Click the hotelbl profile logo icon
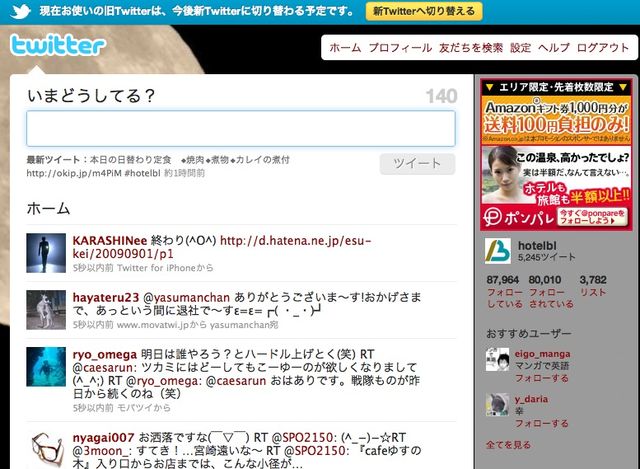The height and width of the screenshot is (469, 640). 498,251
